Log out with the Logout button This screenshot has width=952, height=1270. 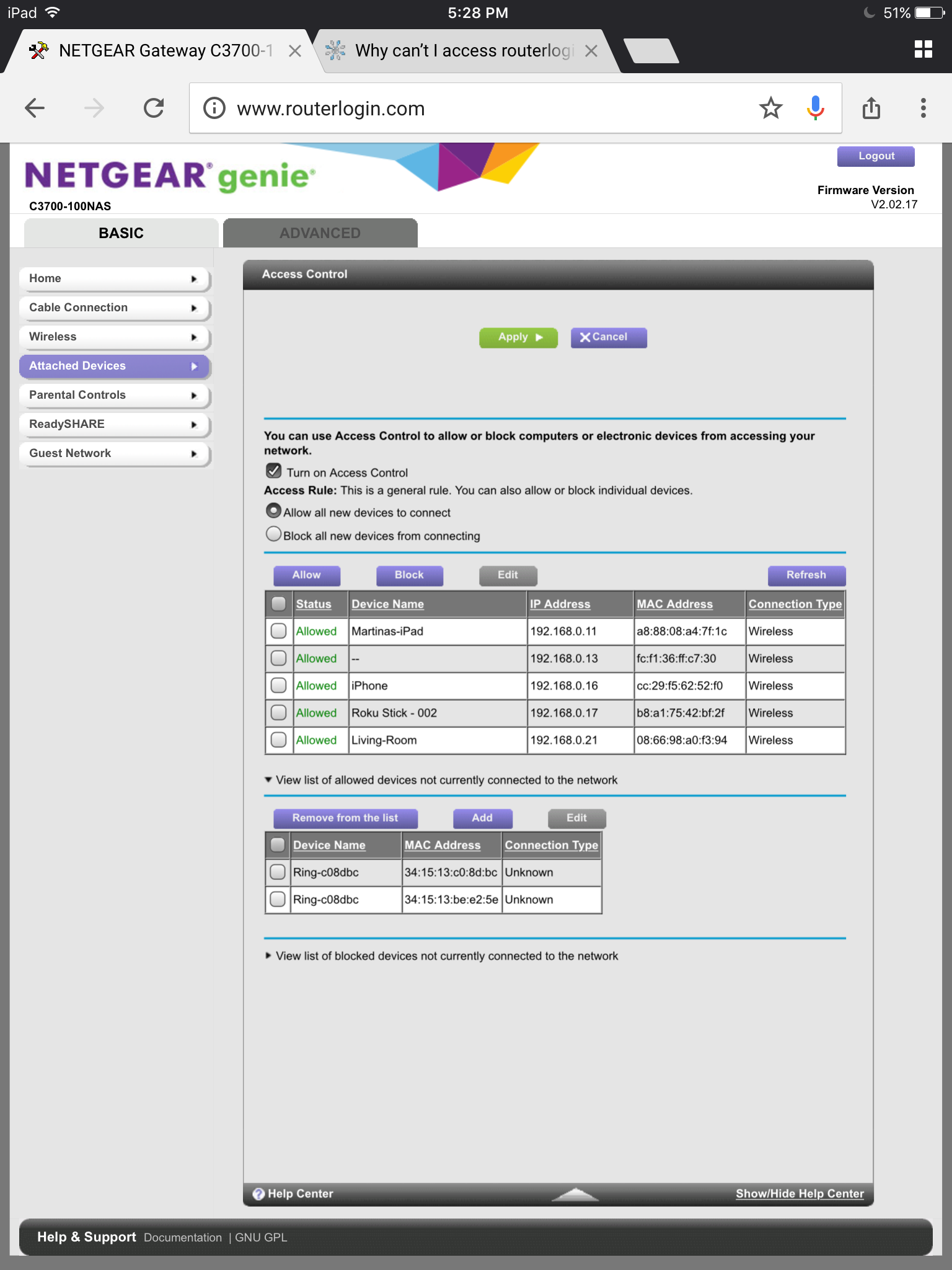coord(876,156)
